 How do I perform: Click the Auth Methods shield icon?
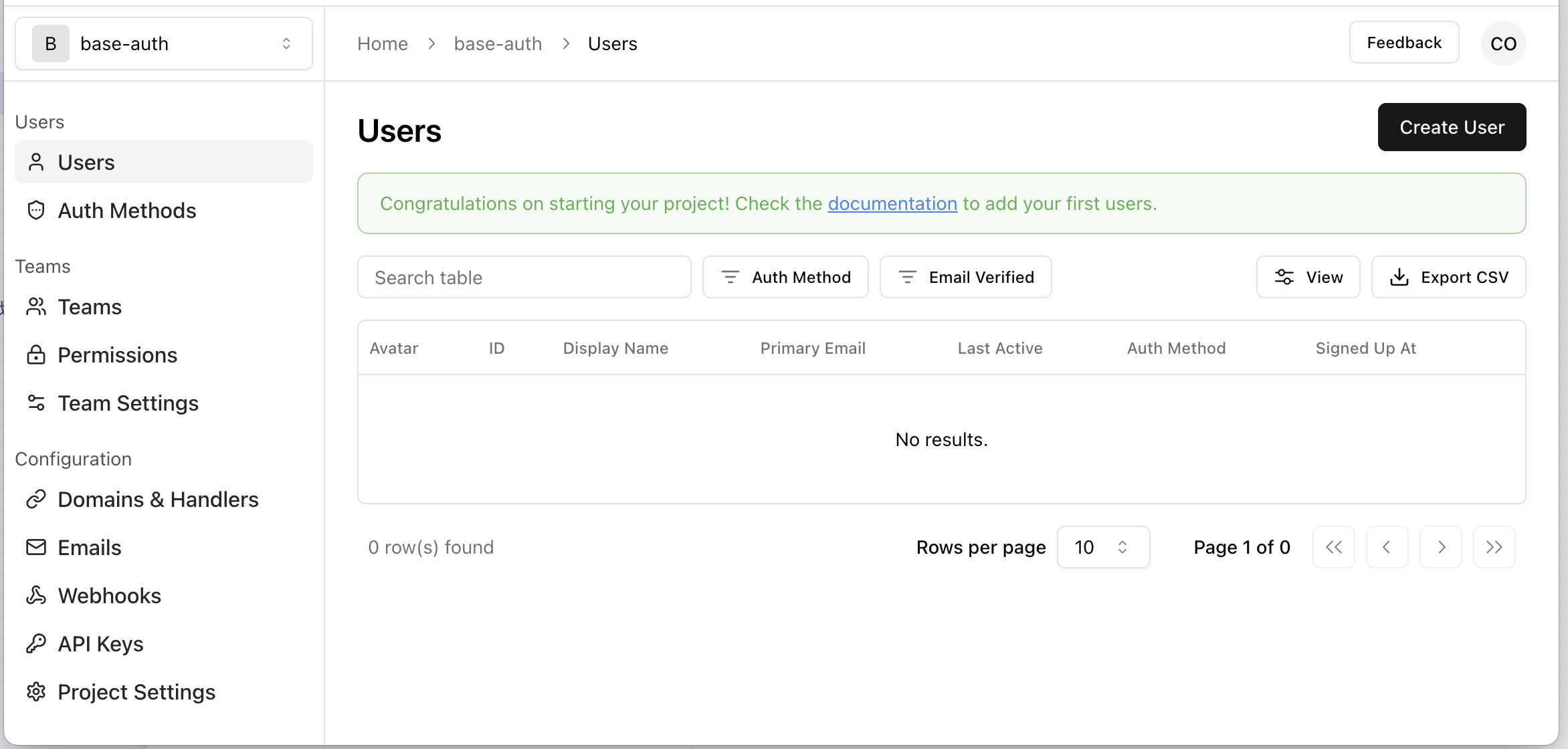tap(36, 210)
